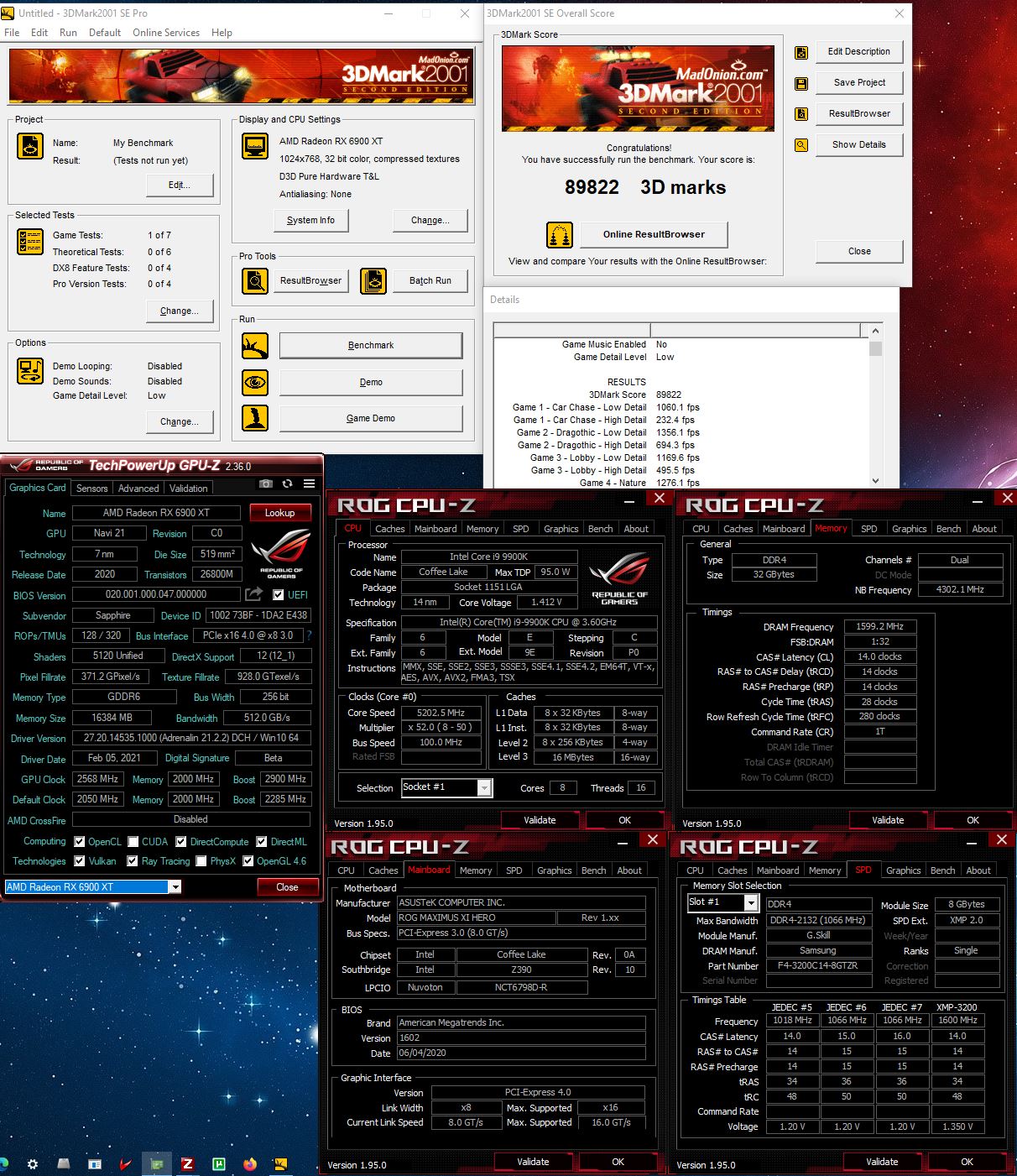
Task: Click Validate in the CPU-Z Mainboard window
Action: 533,1162
